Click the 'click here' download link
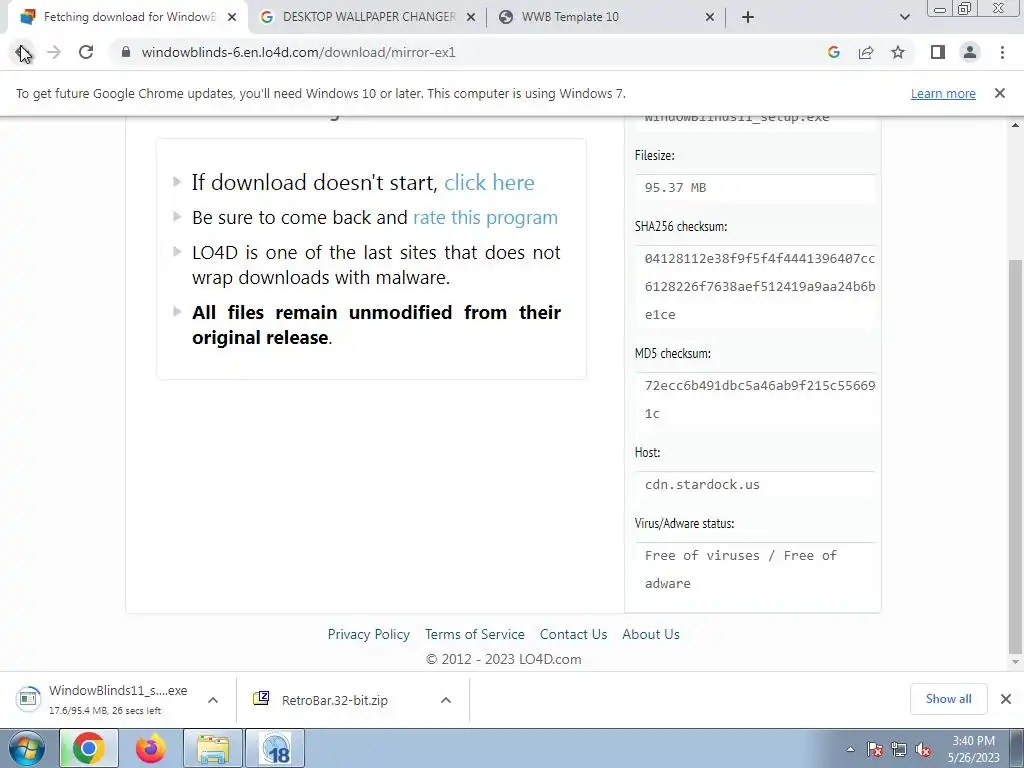Viewport: 1024px width, 768px height. [x=489, y=182]
